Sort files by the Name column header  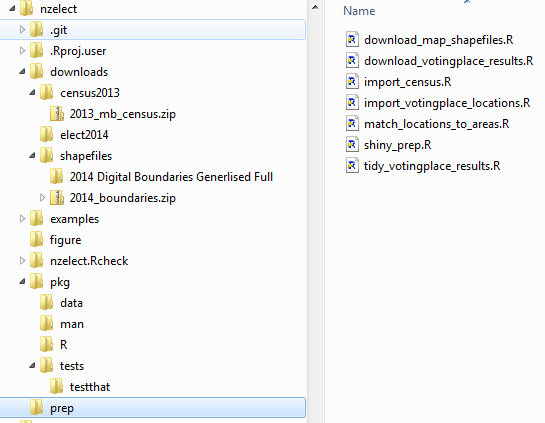pos(359,11)
